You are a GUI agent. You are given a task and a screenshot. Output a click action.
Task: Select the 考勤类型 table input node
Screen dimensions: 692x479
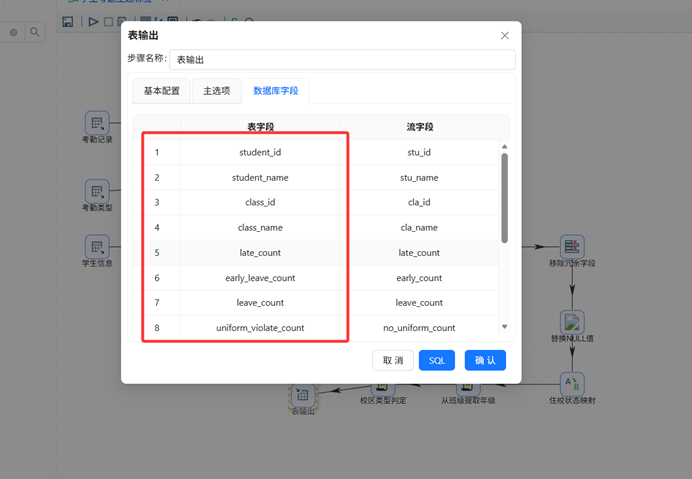click(97, 191)
